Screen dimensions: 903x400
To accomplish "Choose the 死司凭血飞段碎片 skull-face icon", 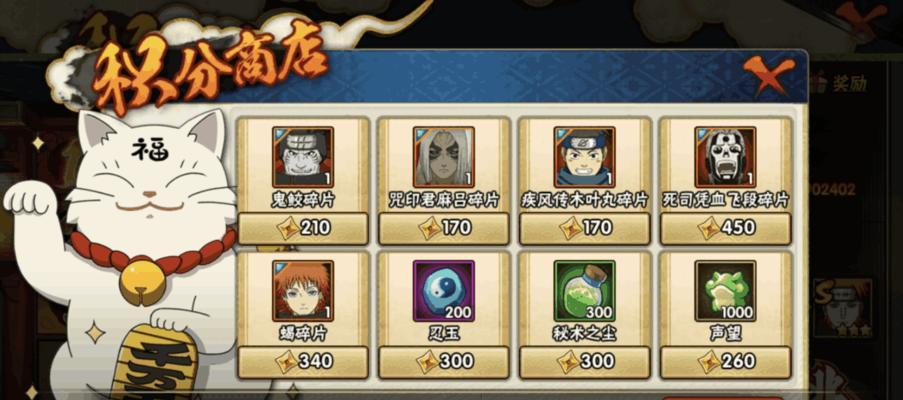I will click(x=725, y=157).
